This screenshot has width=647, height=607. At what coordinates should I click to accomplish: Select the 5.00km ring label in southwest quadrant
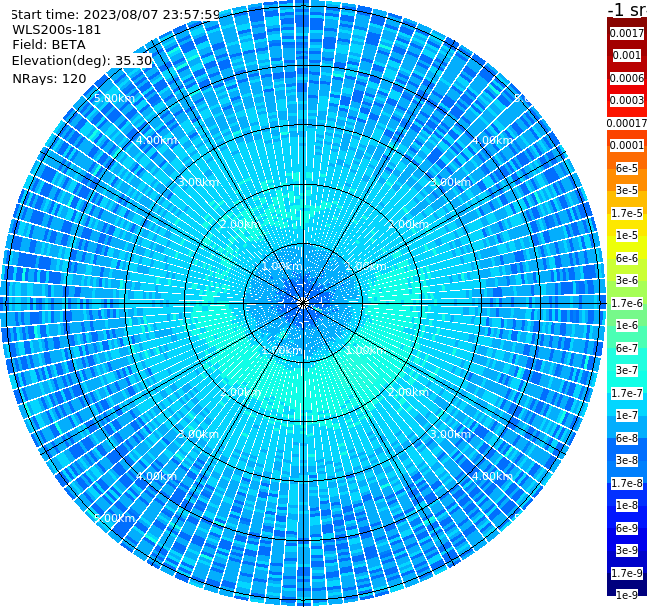(x=114, y=518)
